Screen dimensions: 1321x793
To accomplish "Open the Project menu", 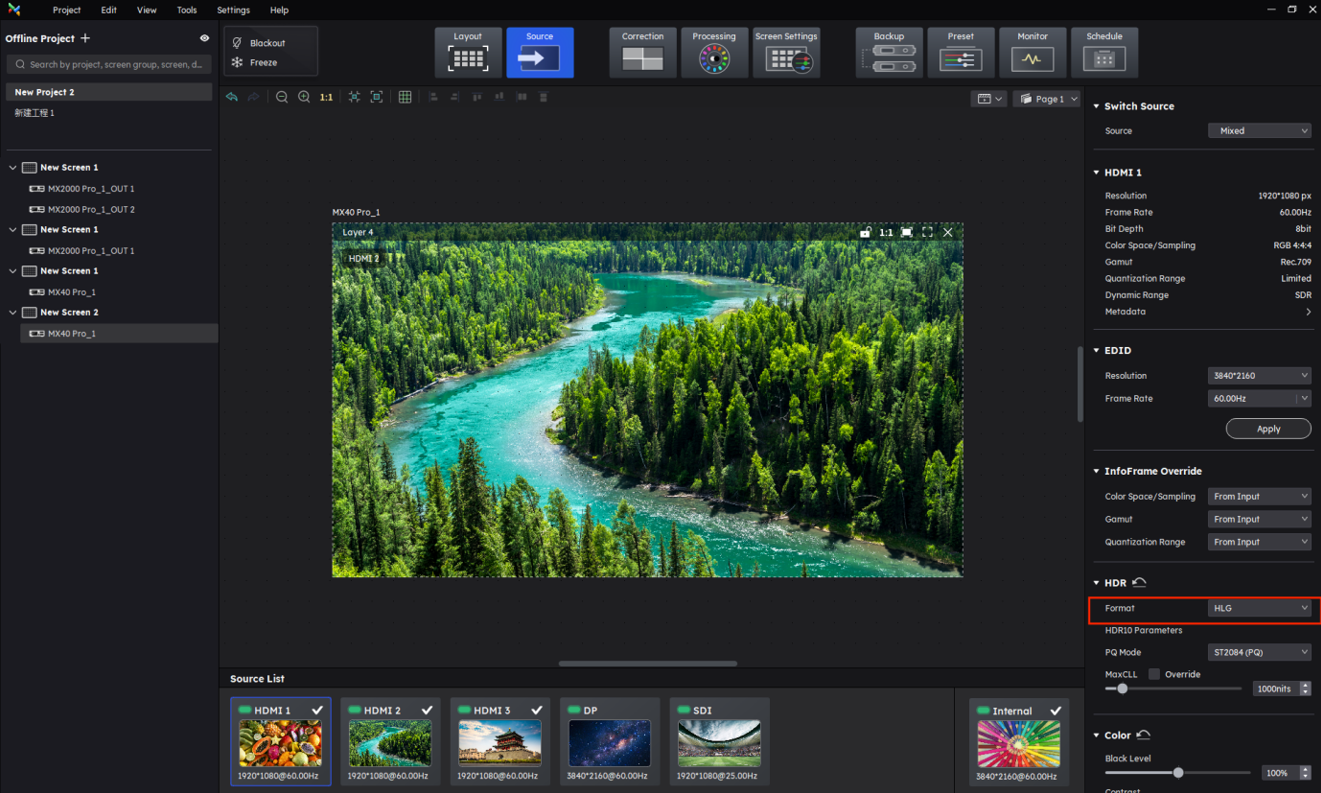I will click(x=67, y=10).
